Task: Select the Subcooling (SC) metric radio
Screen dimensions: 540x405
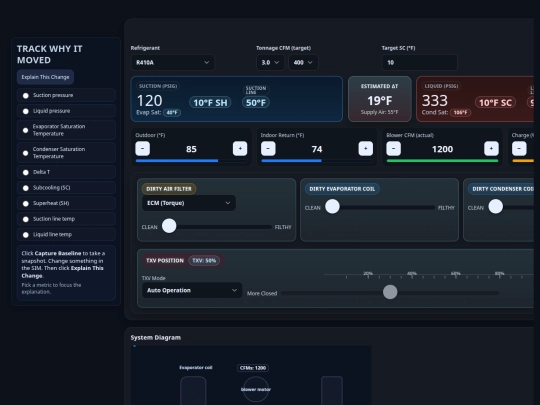Action: pyautogui.click(x=25, y=188)
